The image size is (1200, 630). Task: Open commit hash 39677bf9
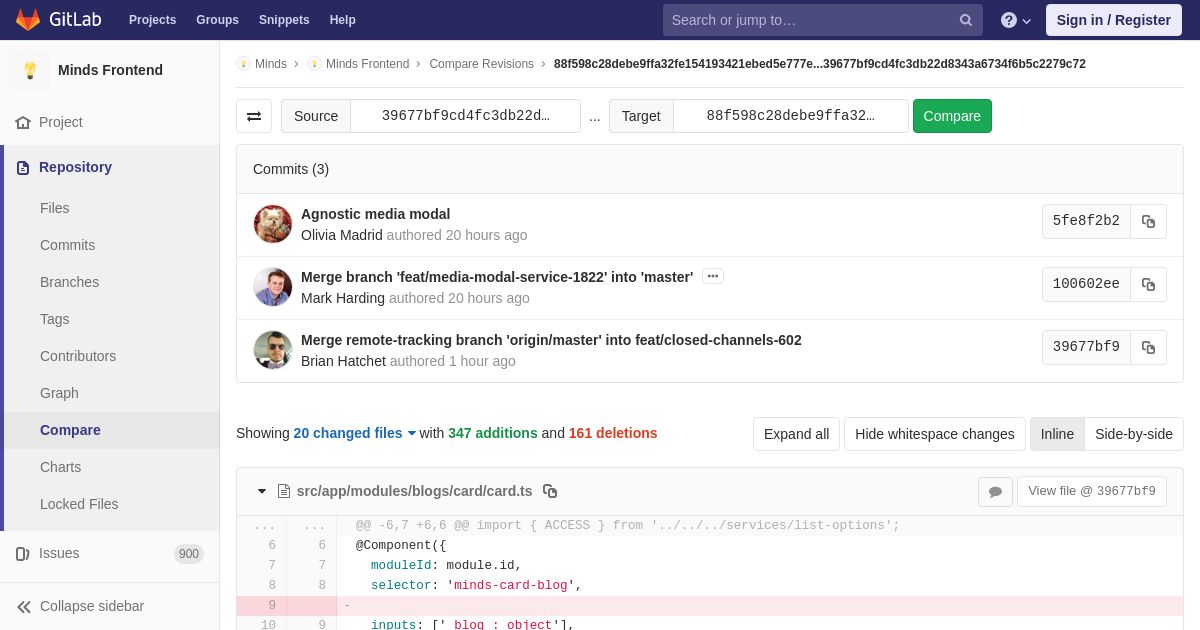coord(1086,347)
